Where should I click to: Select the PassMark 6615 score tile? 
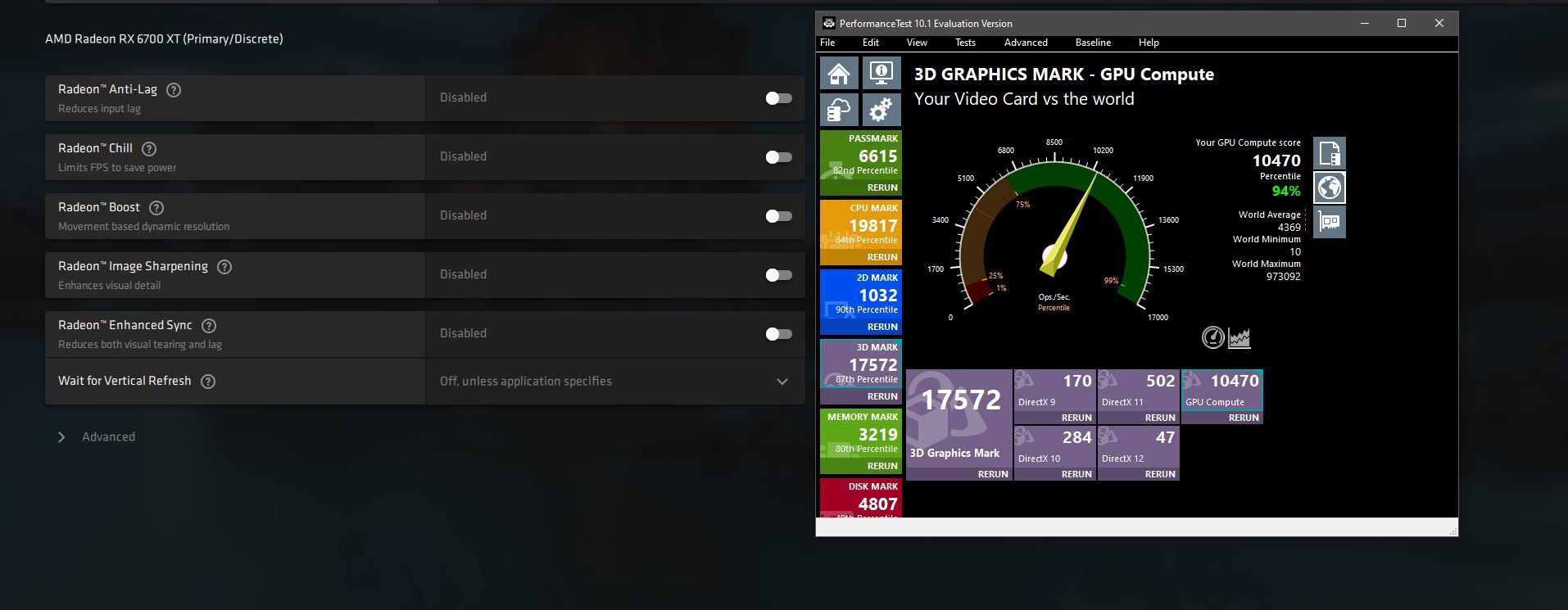click(x=861, y=163)
